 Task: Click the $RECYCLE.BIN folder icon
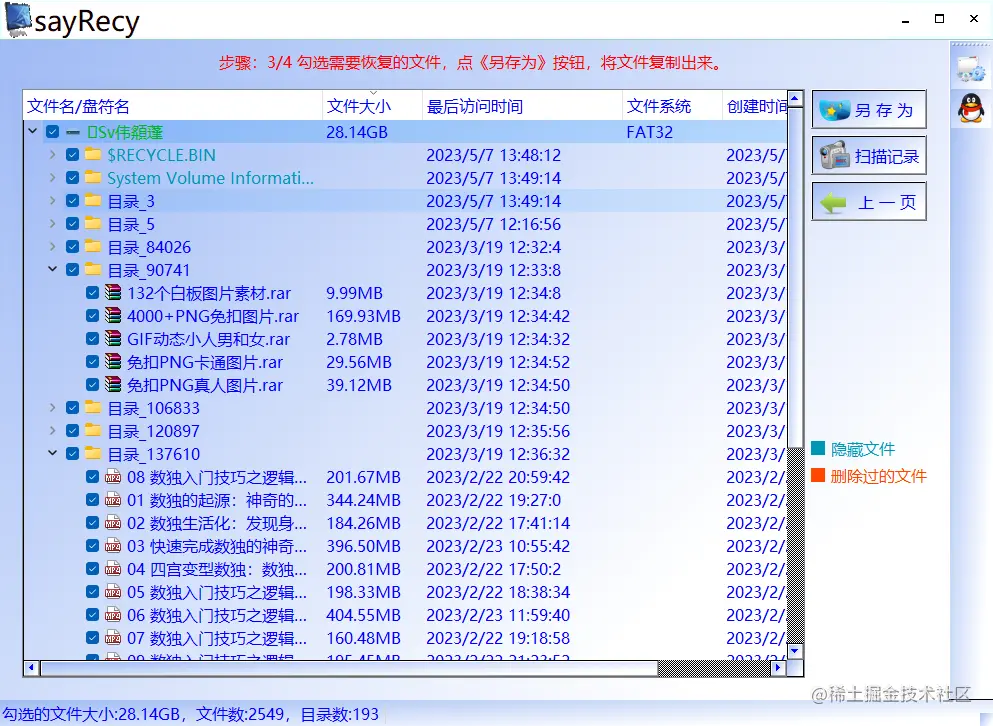click(93, 155)
